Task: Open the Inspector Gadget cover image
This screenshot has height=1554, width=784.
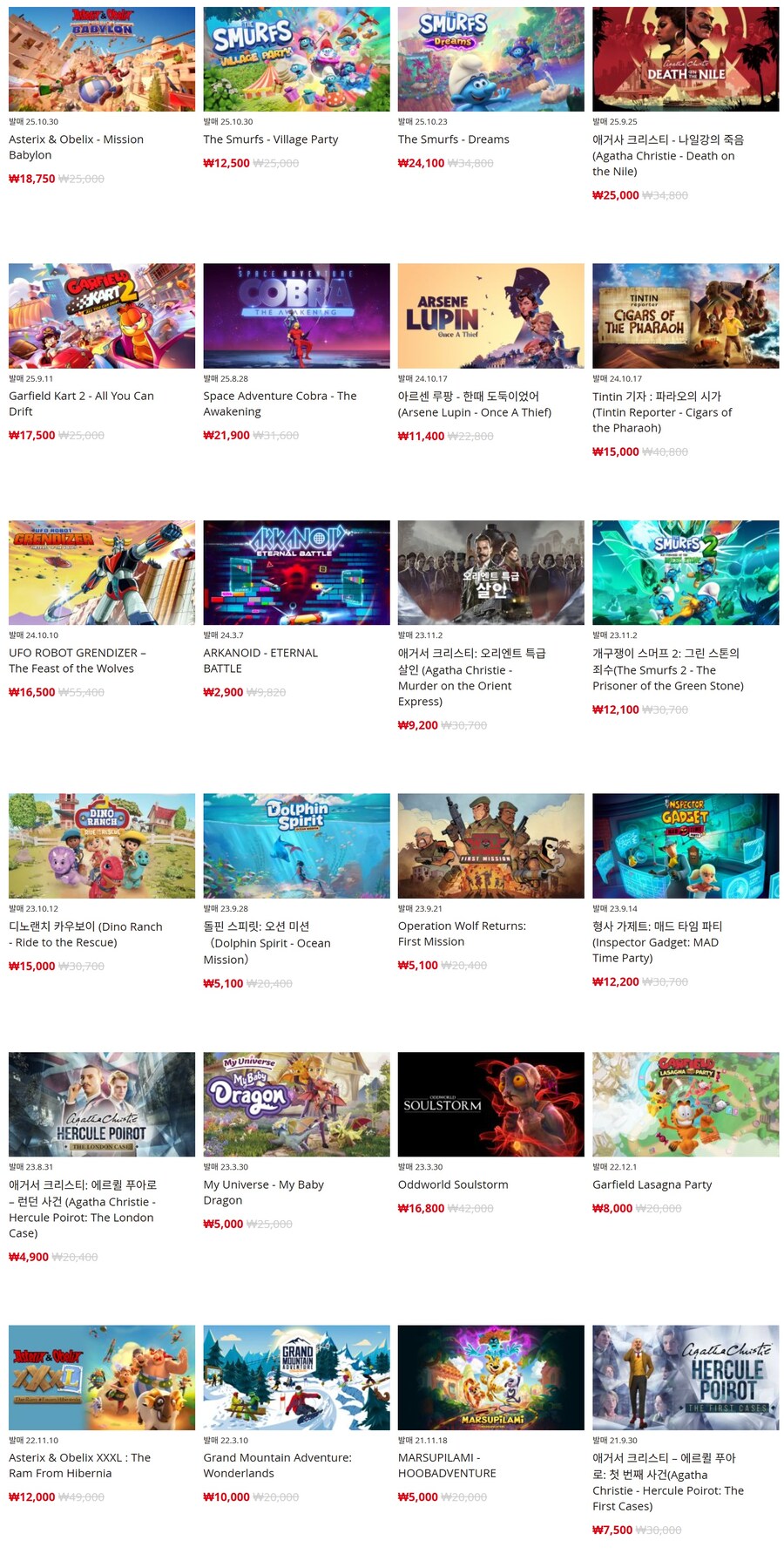Action: tap(686, 845)
